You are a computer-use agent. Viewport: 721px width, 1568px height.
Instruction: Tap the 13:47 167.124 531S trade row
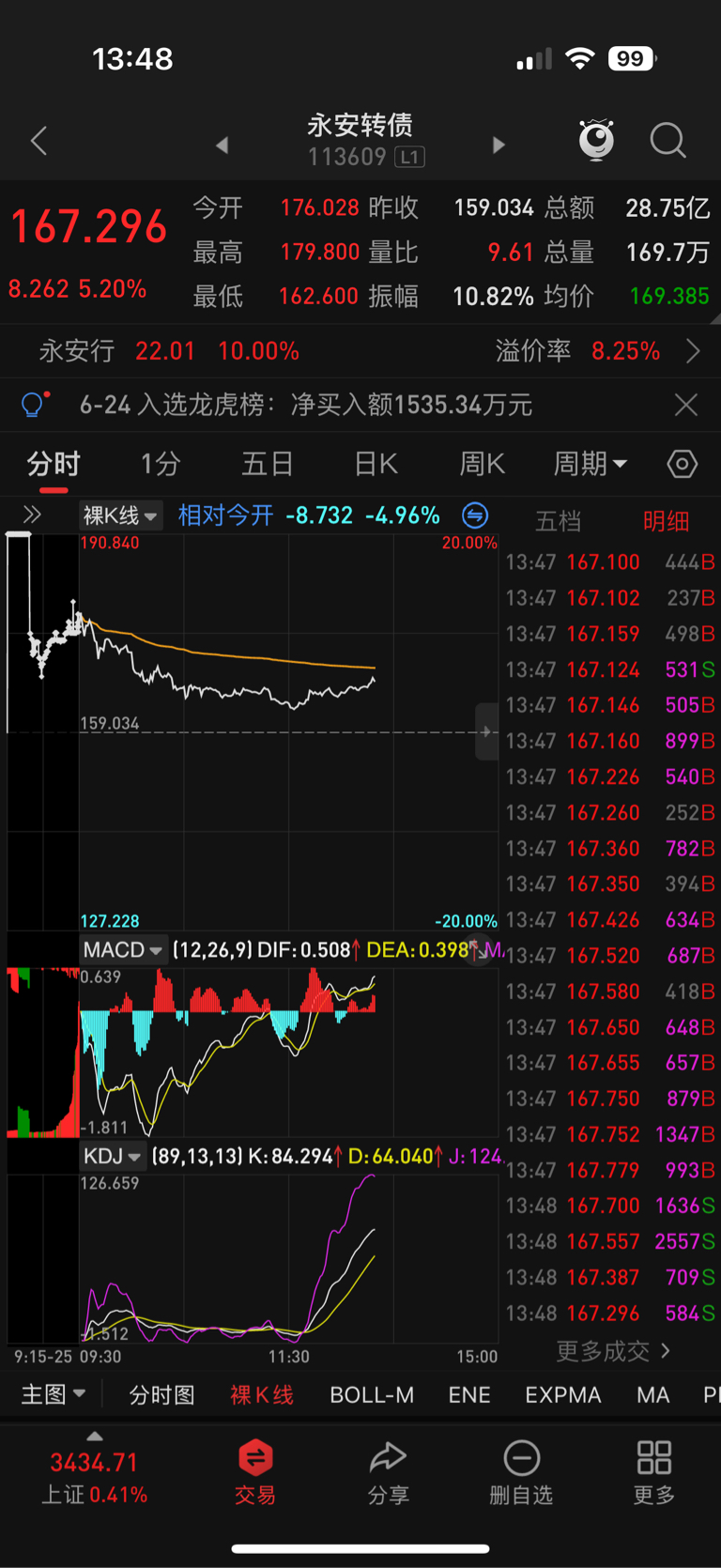pyautogui.click(x=610, y=669)
